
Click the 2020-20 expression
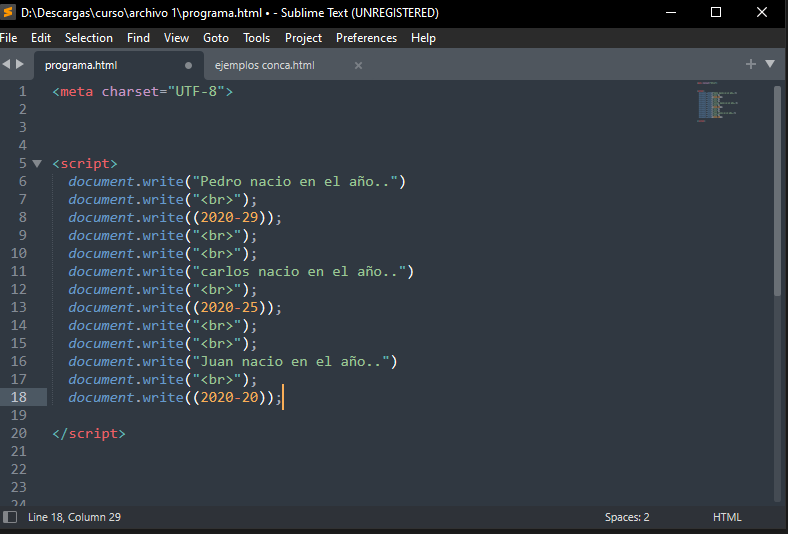click(x=229, y=397)
